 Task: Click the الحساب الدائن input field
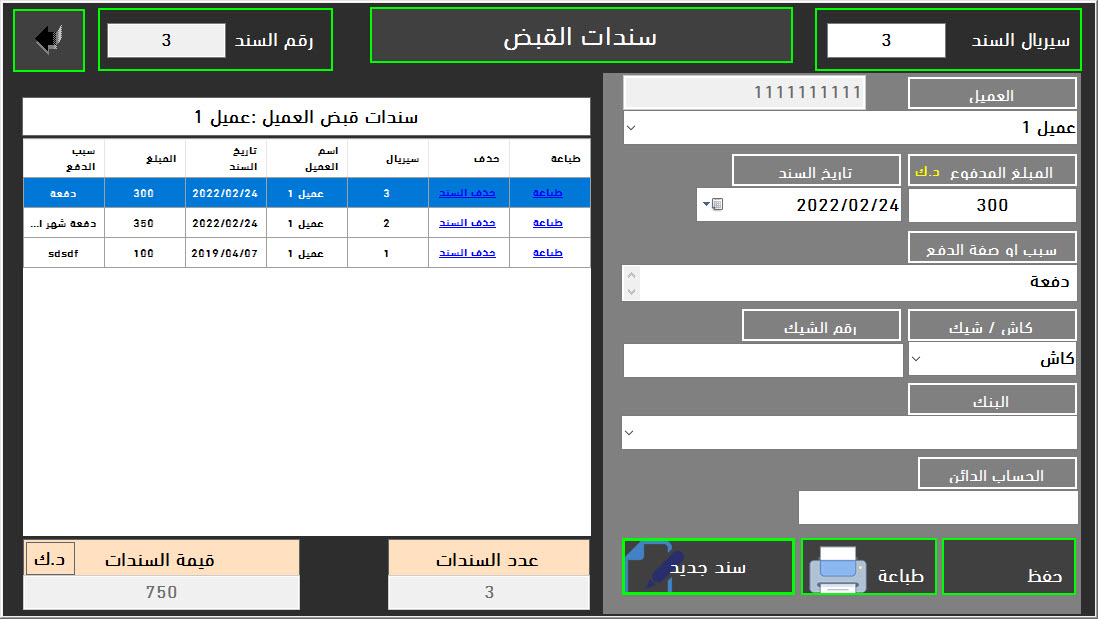(x=938, y=507)
